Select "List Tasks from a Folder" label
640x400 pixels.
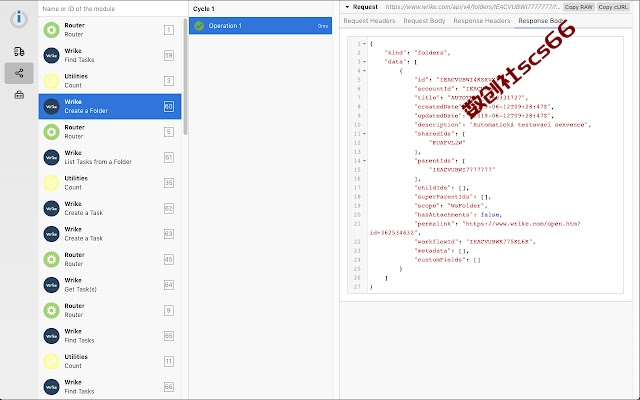98,162
